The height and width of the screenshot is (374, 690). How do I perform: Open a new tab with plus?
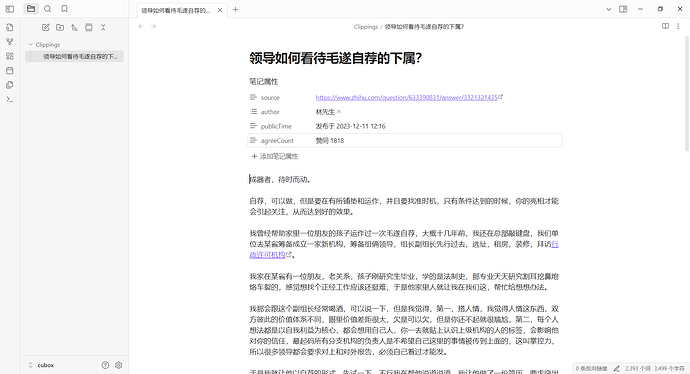click(235, 9)
